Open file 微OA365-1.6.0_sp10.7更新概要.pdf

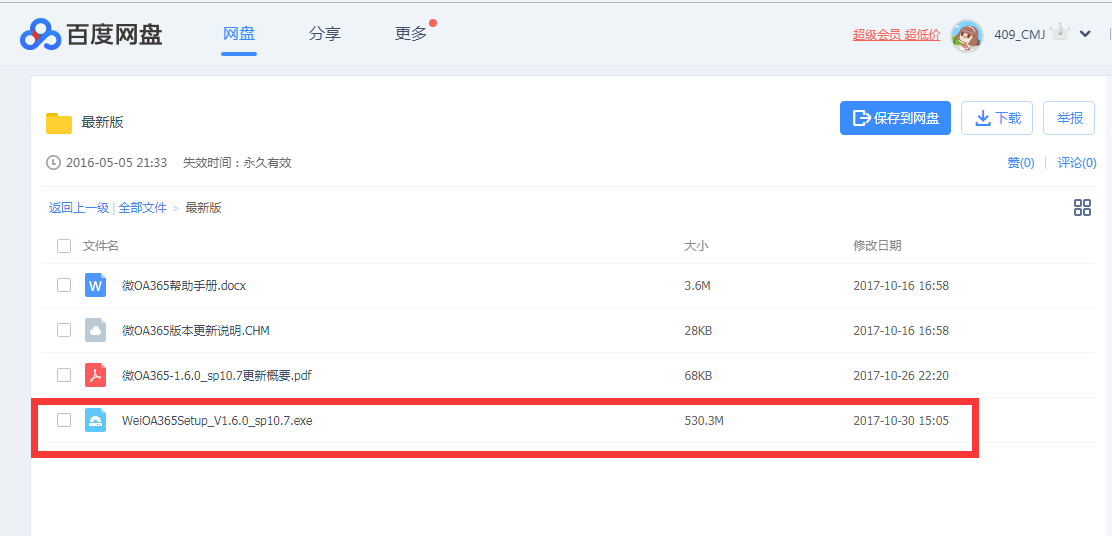pos(216,376)
